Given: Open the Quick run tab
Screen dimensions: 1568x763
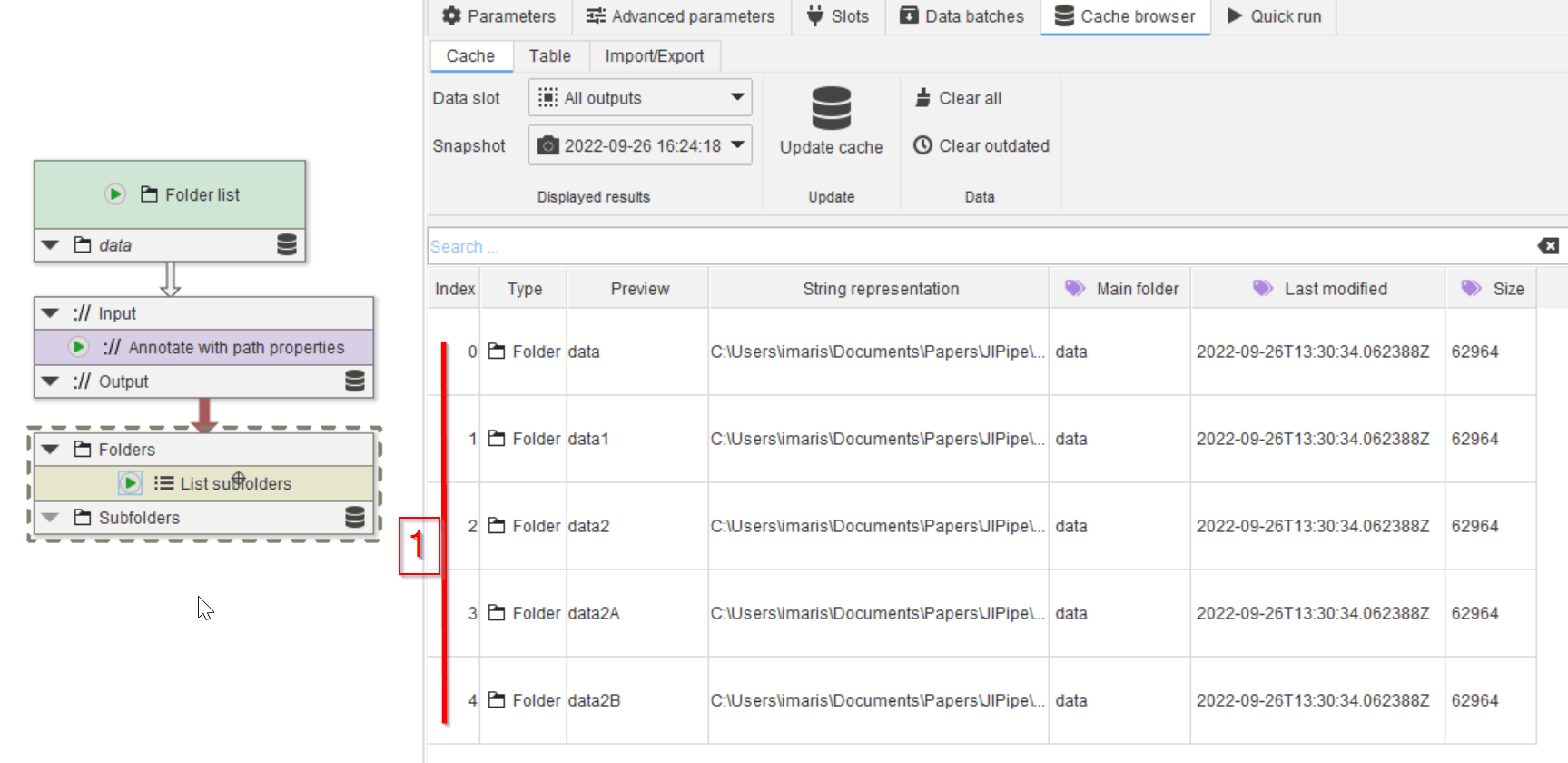Looking at the screenshot, I should click(1274, 16).
